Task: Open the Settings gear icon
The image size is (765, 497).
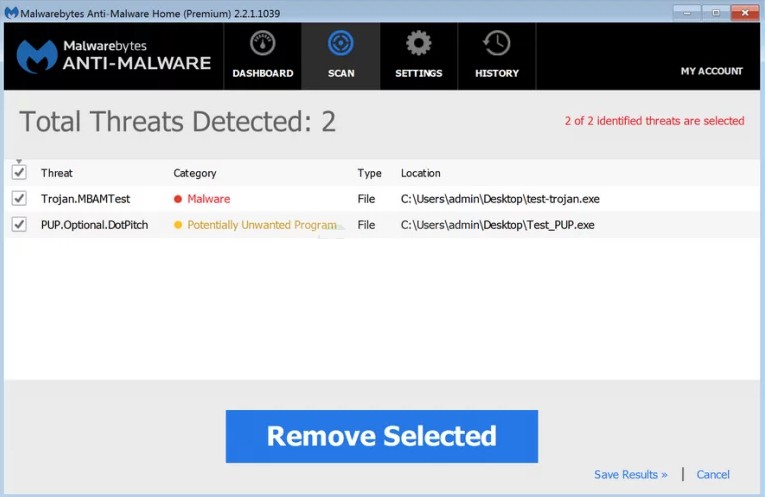Action: tap(419, 44)
